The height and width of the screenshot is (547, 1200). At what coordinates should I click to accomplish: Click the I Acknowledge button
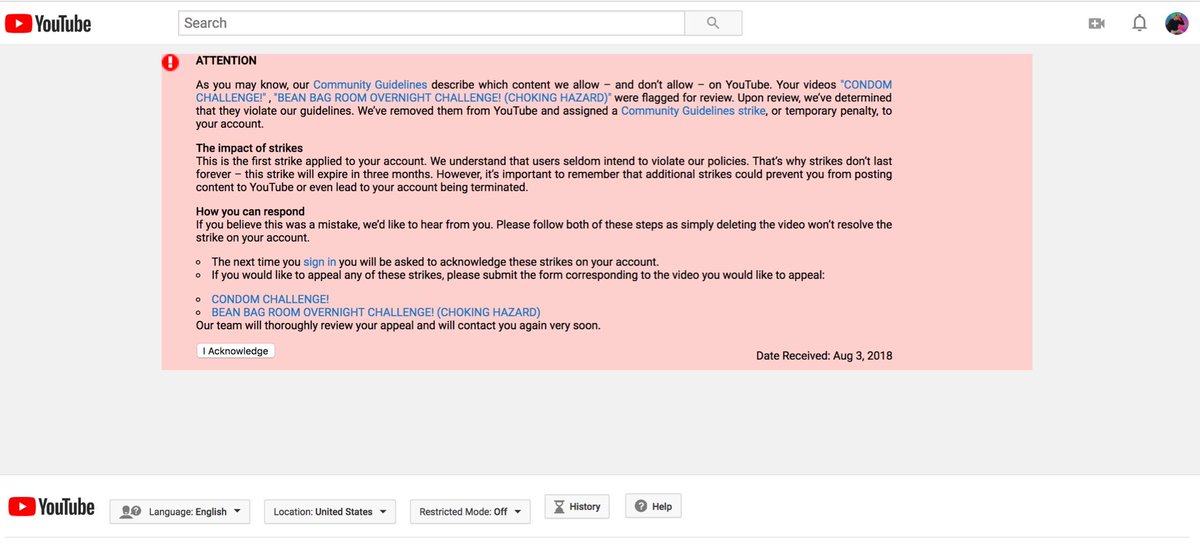pyautogui.click(x=235, y=351)
